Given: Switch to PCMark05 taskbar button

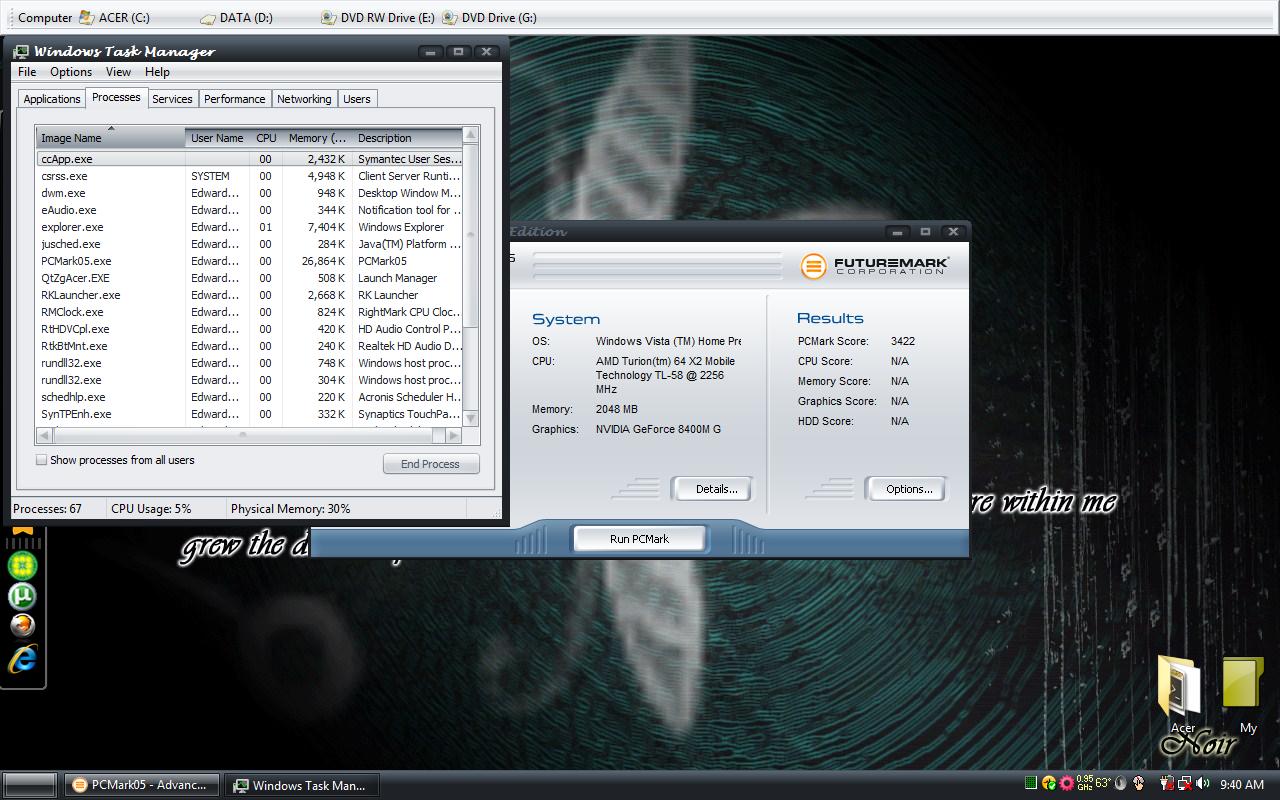Looking at the screenshot, I should point(141,785).
